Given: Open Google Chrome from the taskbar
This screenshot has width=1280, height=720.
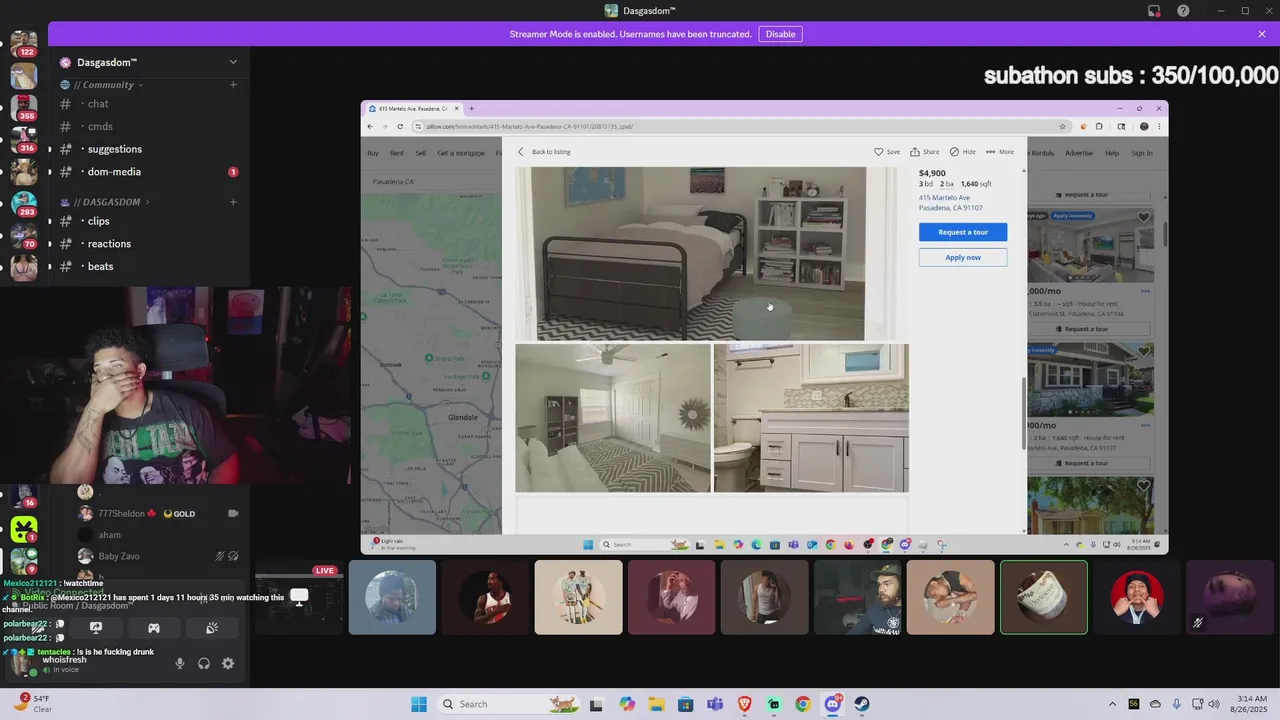Looking at the screenshot, I should [x=803, y=704].
